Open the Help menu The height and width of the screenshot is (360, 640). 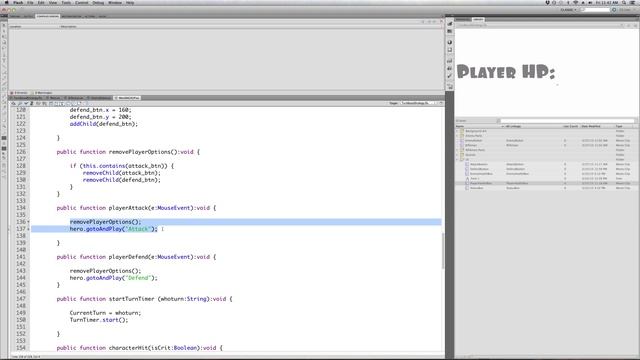130,2
